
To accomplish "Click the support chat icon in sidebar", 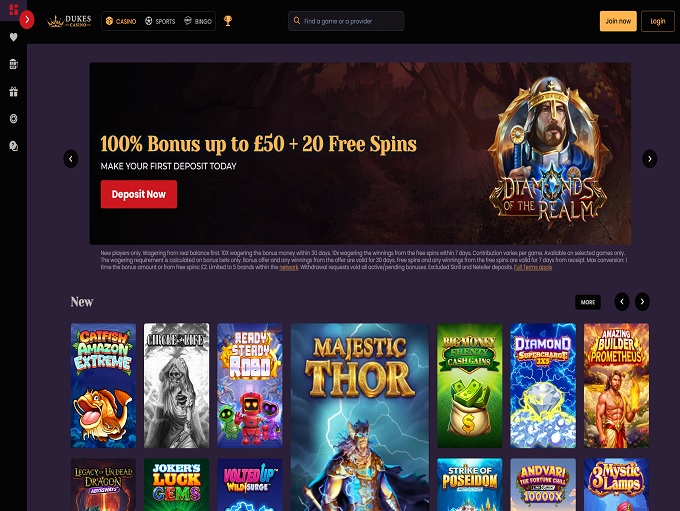I will [x=13, y=146].
